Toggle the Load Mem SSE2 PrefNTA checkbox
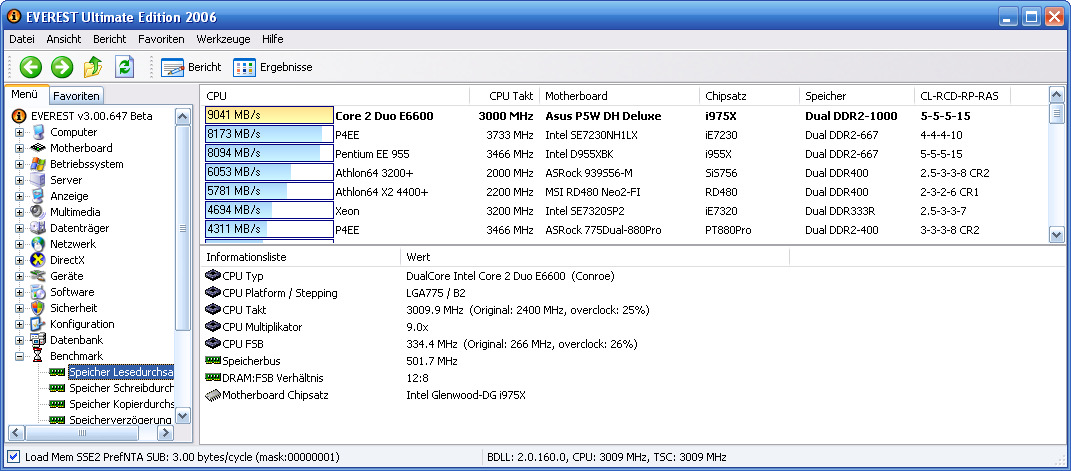The width and height of the screenshot is (1071, 471). click(14, 457)
